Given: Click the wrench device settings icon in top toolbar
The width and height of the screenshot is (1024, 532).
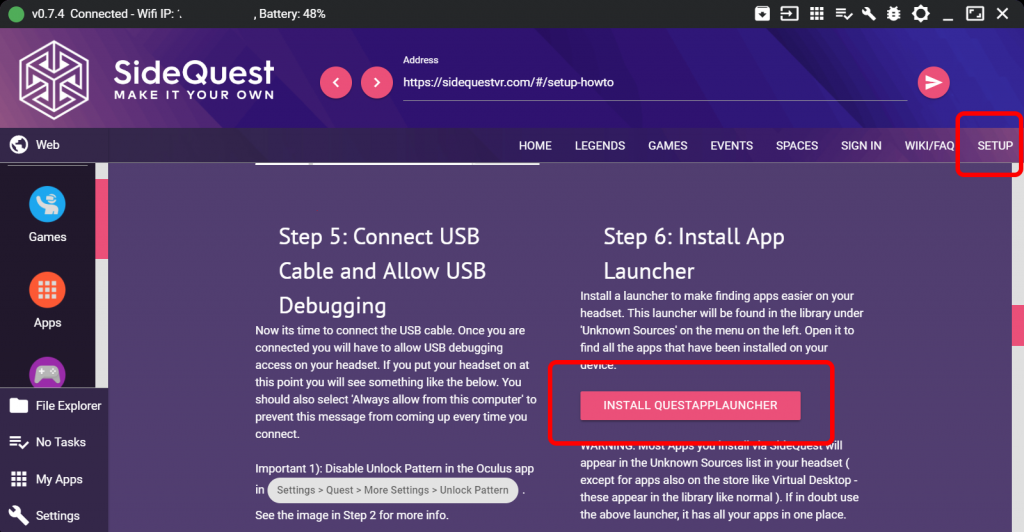Looking at the screenshot, I should (869, 14).
